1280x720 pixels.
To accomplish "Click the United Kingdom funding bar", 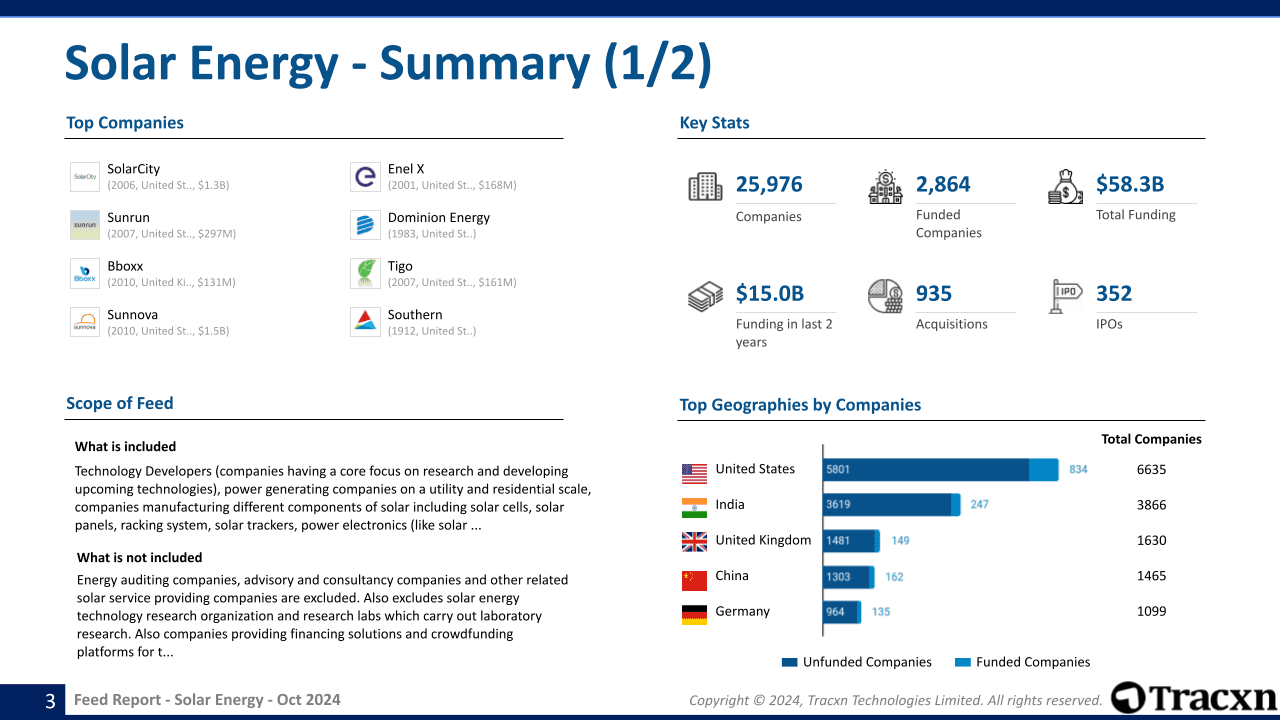I will pos(850,540).
